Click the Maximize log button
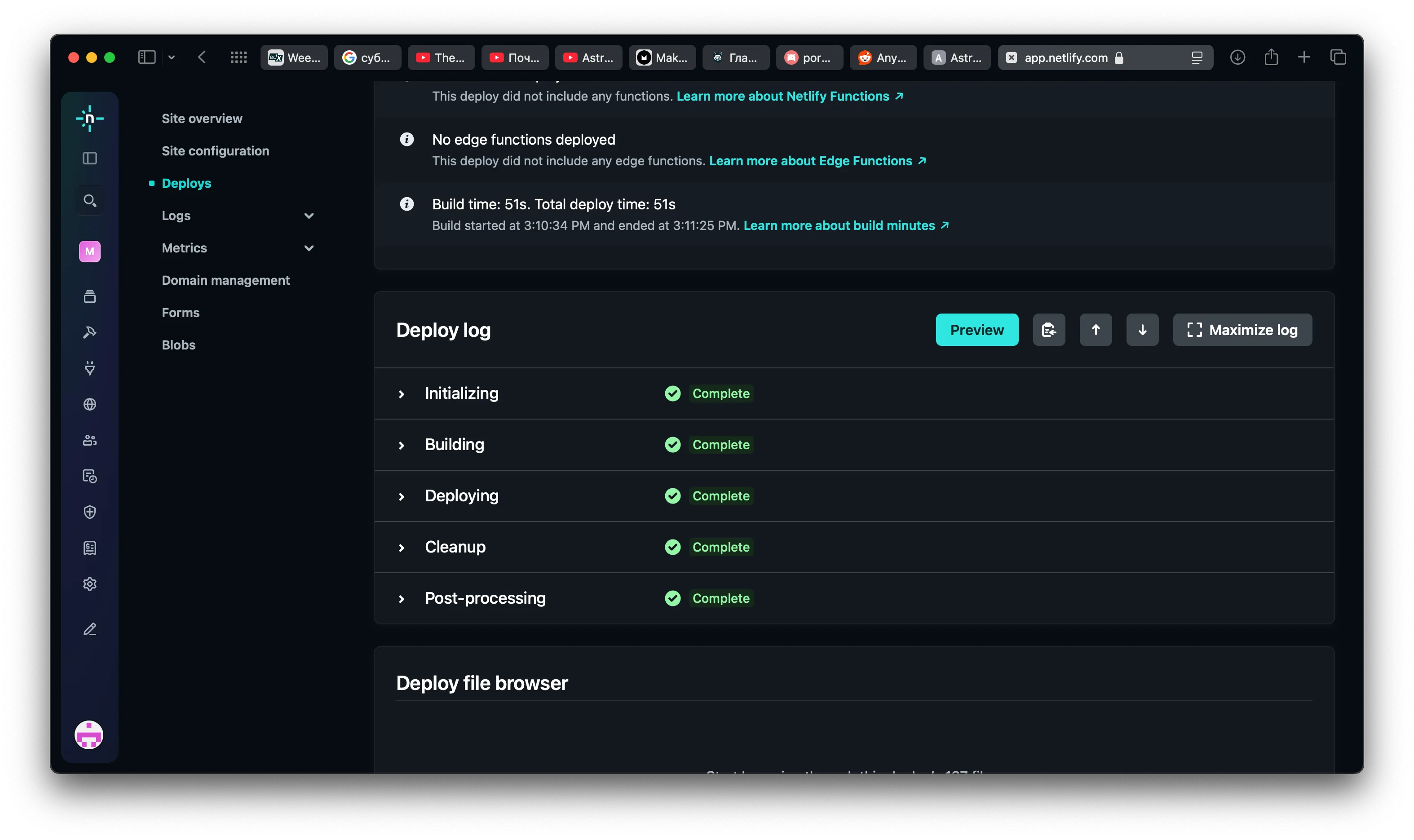Screen dimensions: 1414x840 [x=1242, y=329]
